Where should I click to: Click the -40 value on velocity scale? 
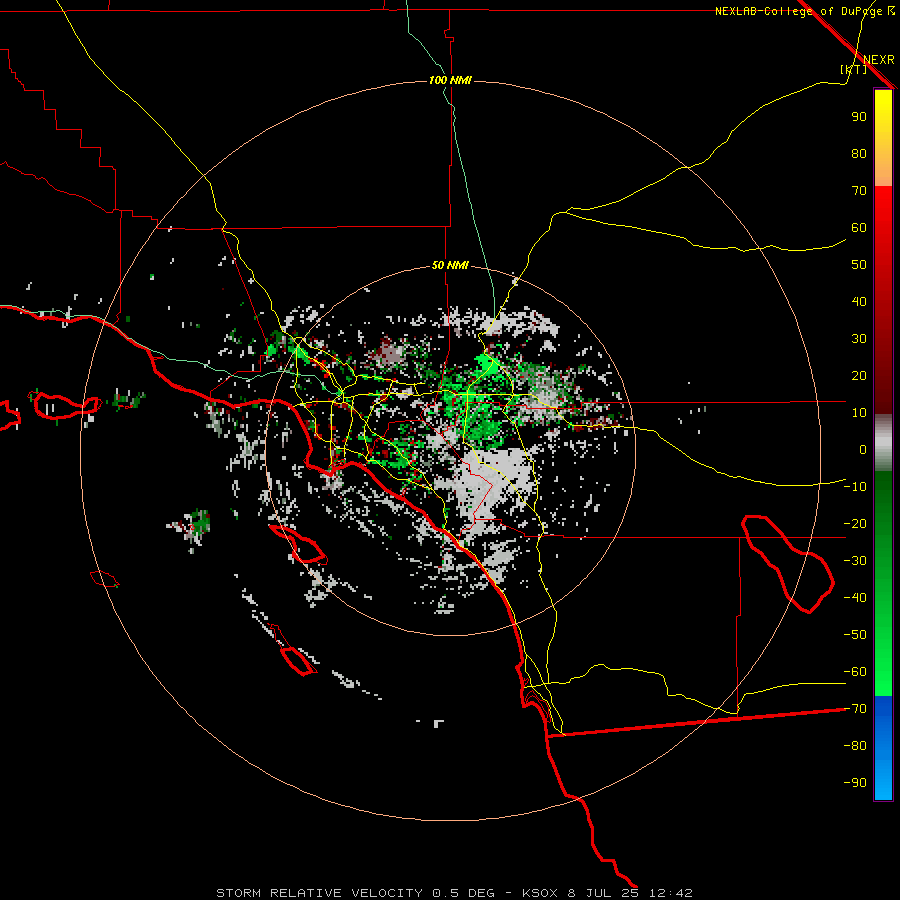click(x=855, y=598)
